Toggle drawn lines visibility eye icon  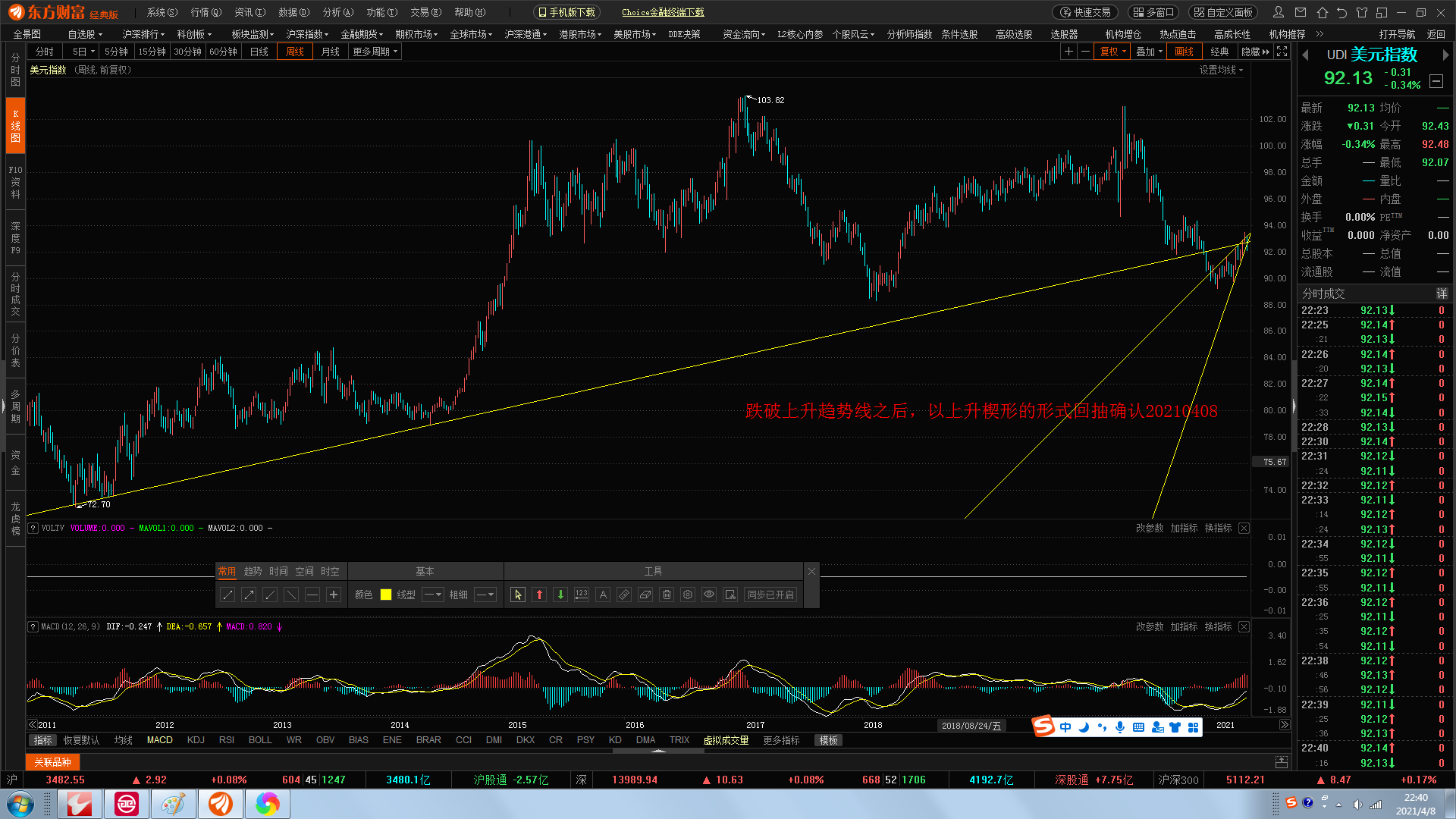pos(709,595)
